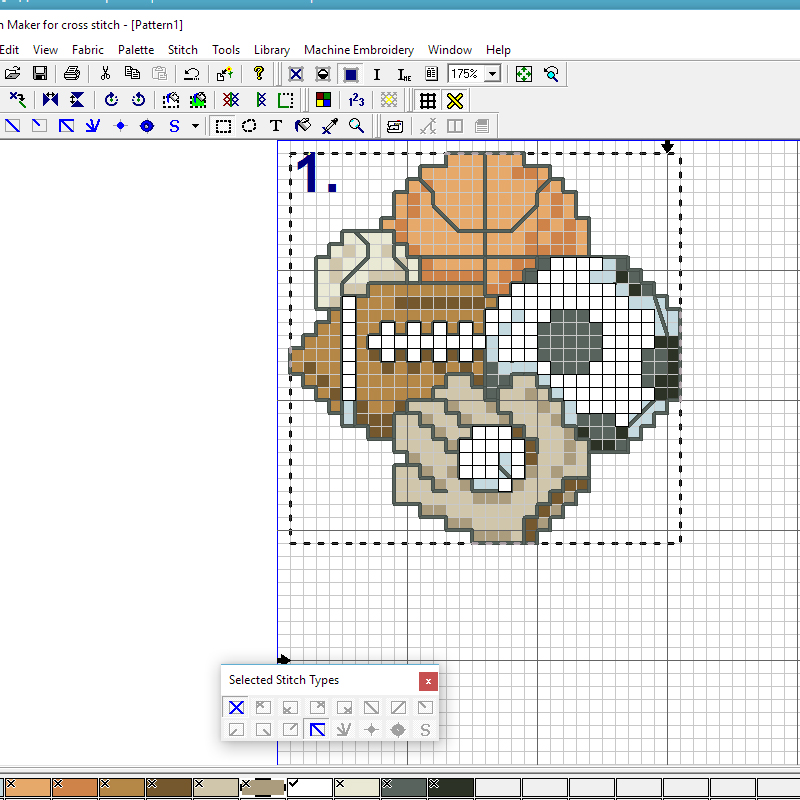Click the yellow question mark Help icon
Screen dimensions: 800x800
pyautogui.click(x=259, y=73)
